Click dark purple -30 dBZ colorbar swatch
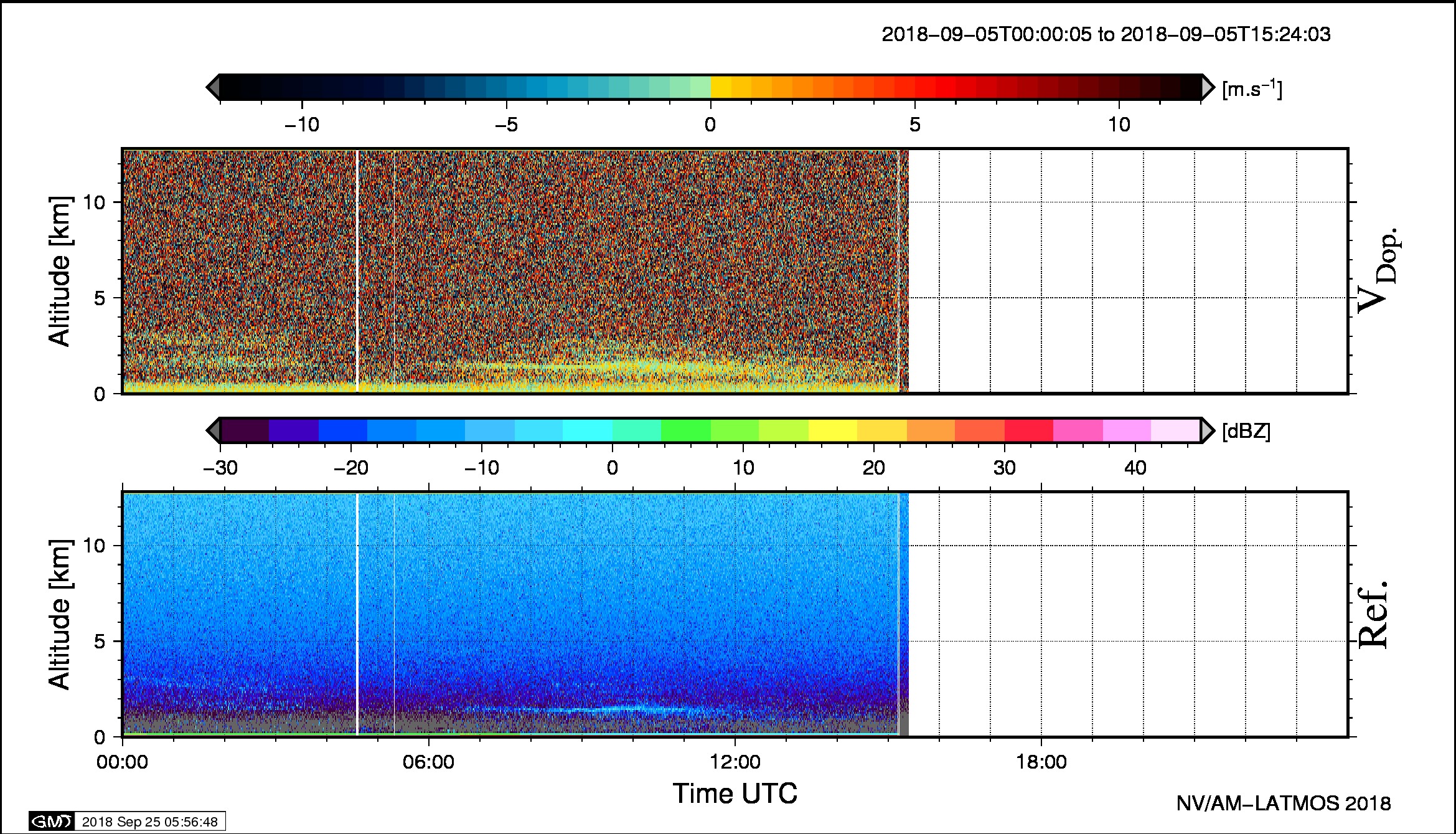This screenshot has width=1456, height=834. coord(245,430)
